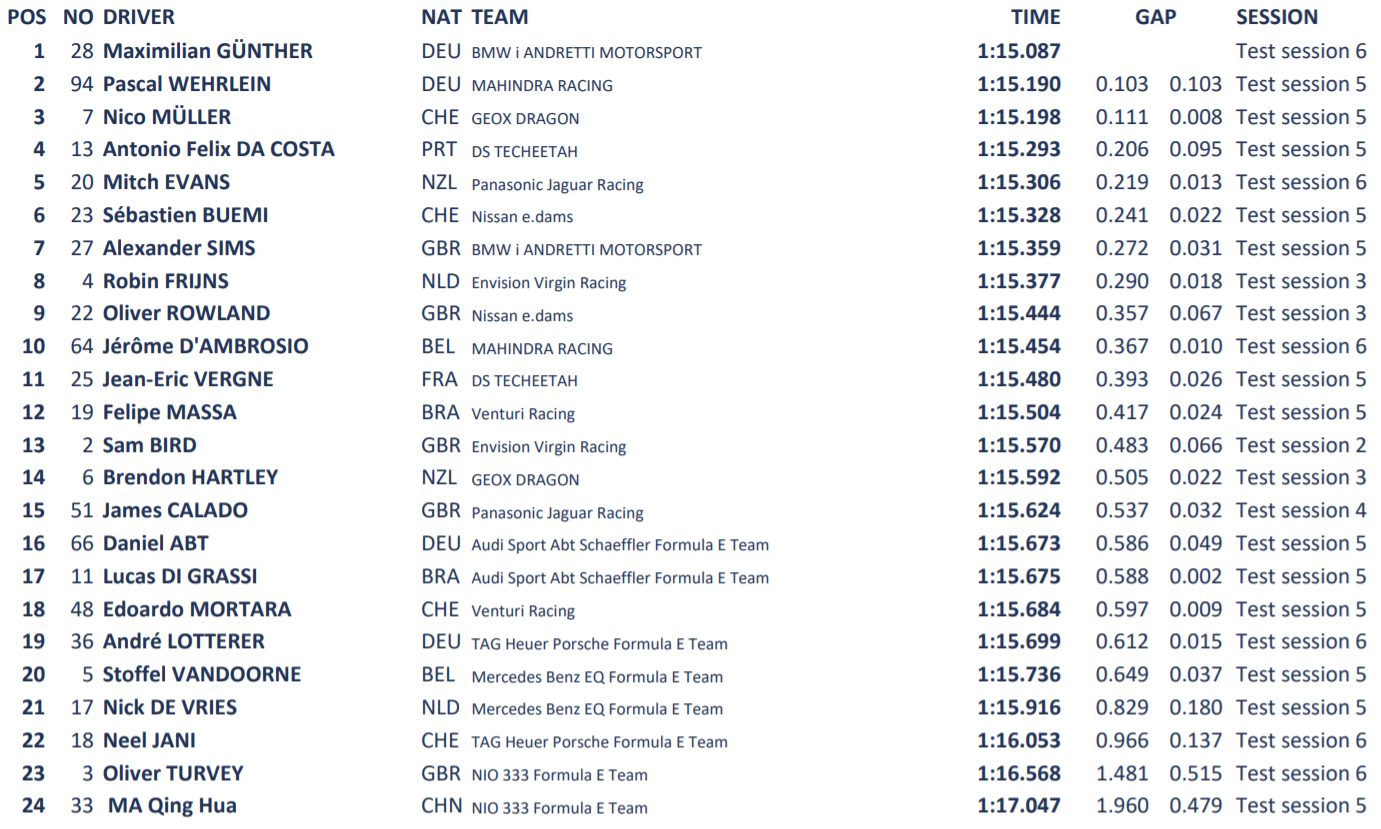The image size is (1381, 829).
Task: Select driver name Felipe MASSA
Action: (x=170, y=413)
